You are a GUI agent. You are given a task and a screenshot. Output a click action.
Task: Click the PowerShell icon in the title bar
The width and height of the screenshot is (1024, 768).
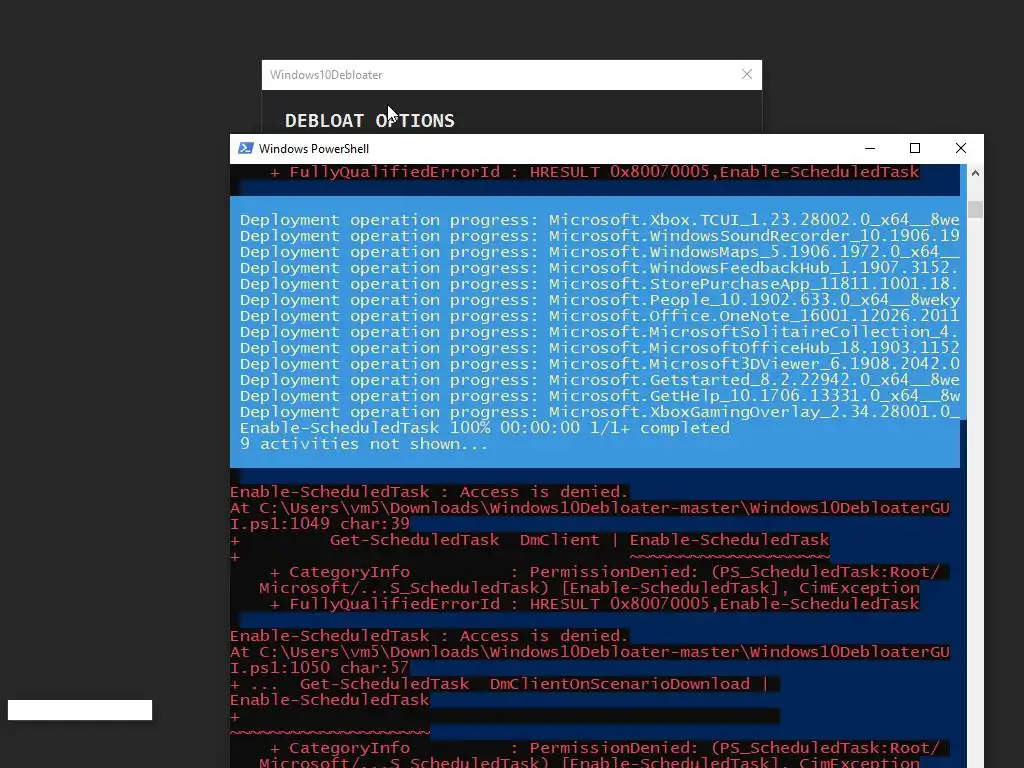(246, 148)
